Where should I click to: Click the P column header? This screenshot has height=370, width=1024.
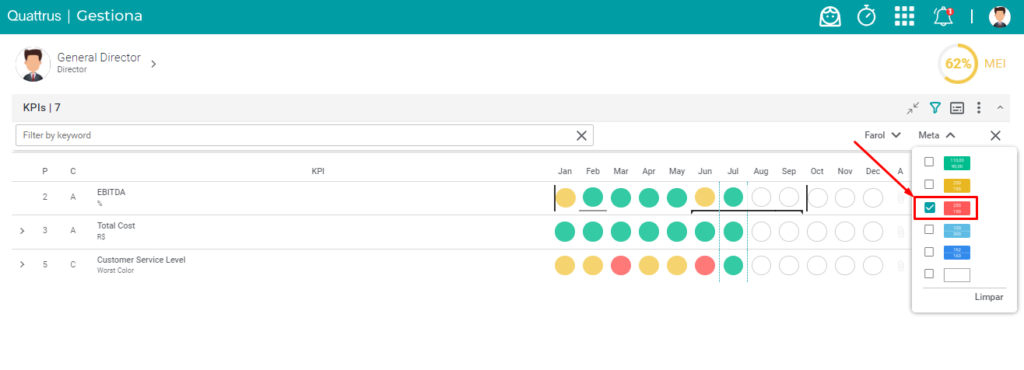[x=45, y=171]
